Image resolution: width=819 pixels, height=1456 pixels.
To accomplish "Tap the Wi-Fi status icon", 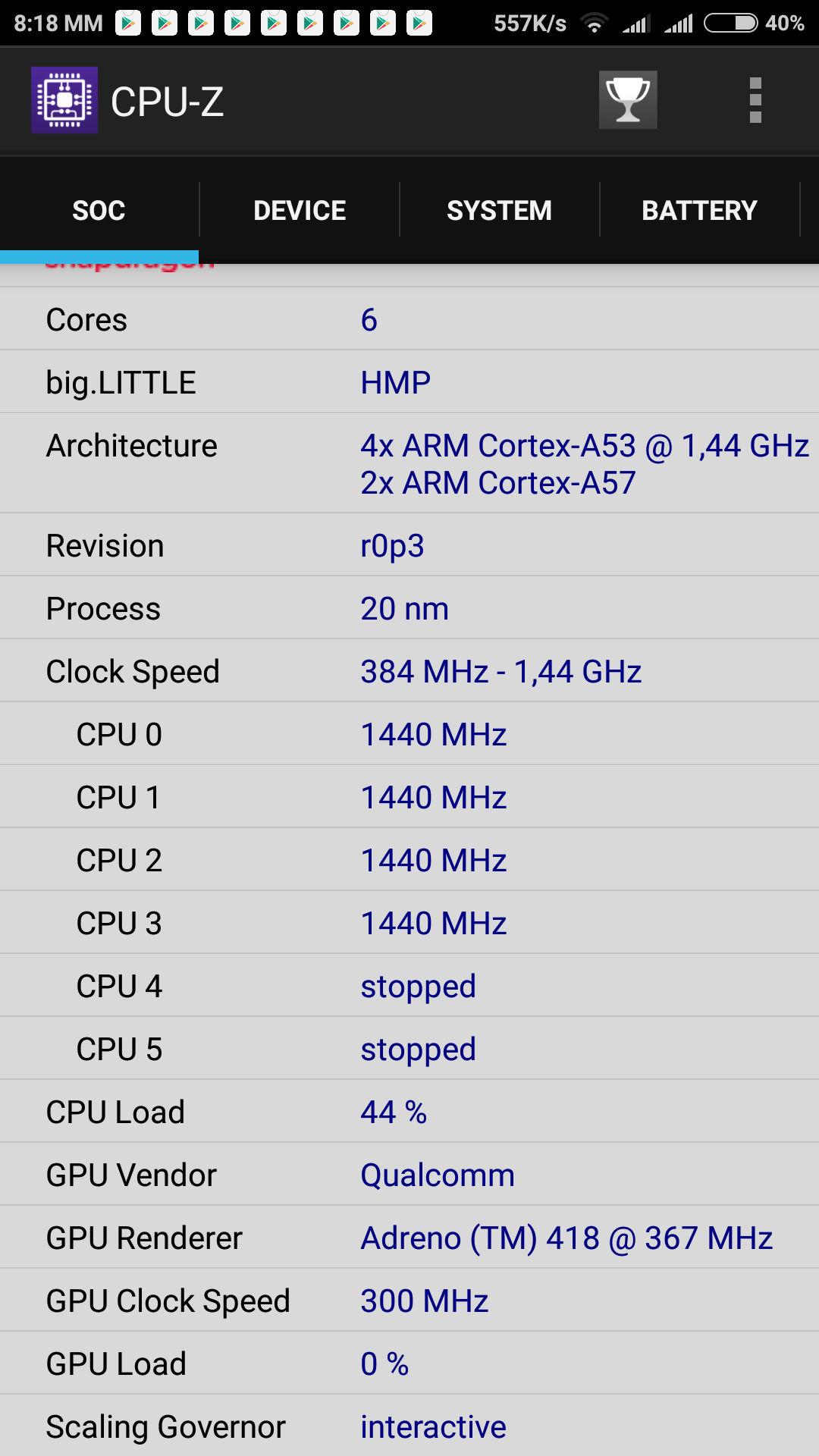I will click(595, 24).
